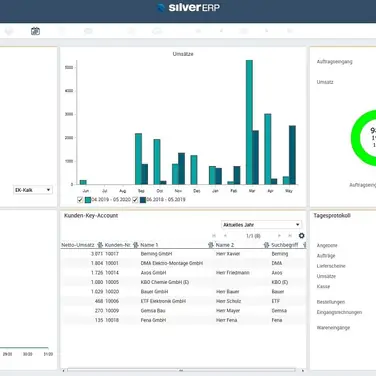Click the horizontal scrollbar under customer table
Viewport: 376px width, 376px height.
(181, 370)
